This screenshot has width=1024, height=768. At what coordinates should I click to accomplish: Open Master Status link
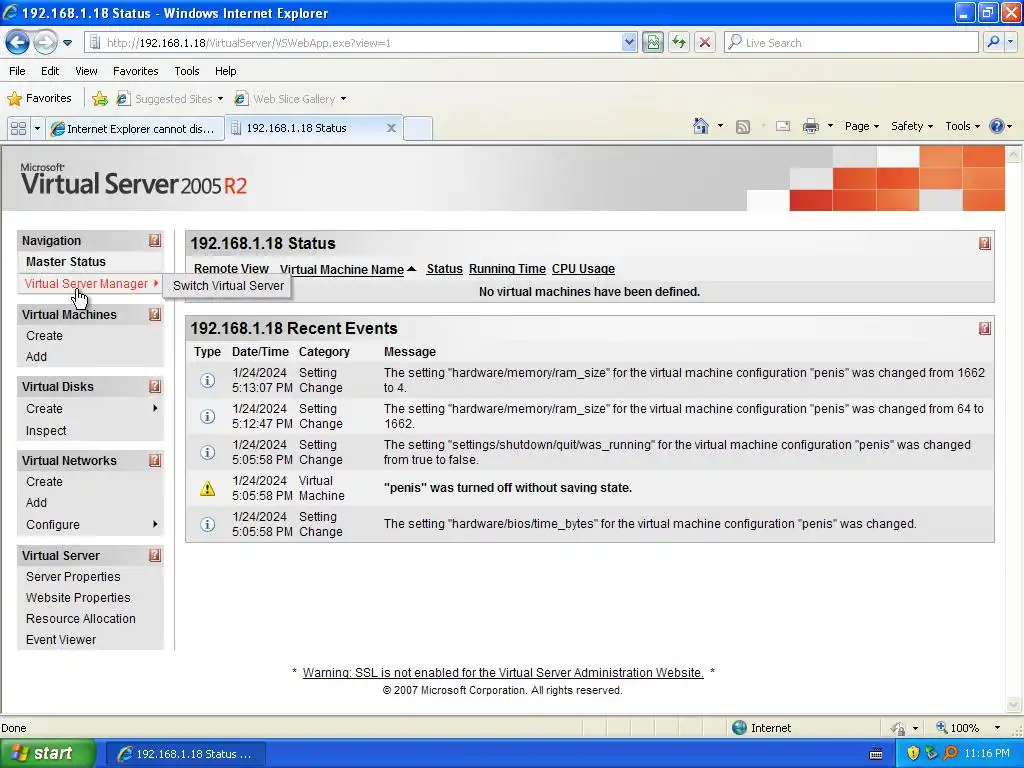[65, 262]
